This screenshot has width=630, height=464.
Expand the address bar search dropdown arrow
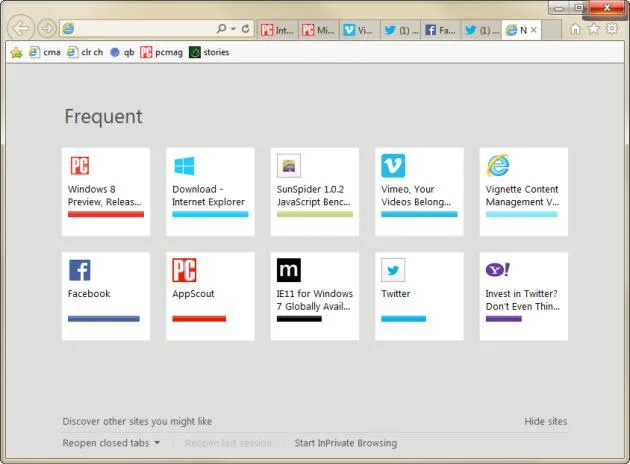click(233, 29)
